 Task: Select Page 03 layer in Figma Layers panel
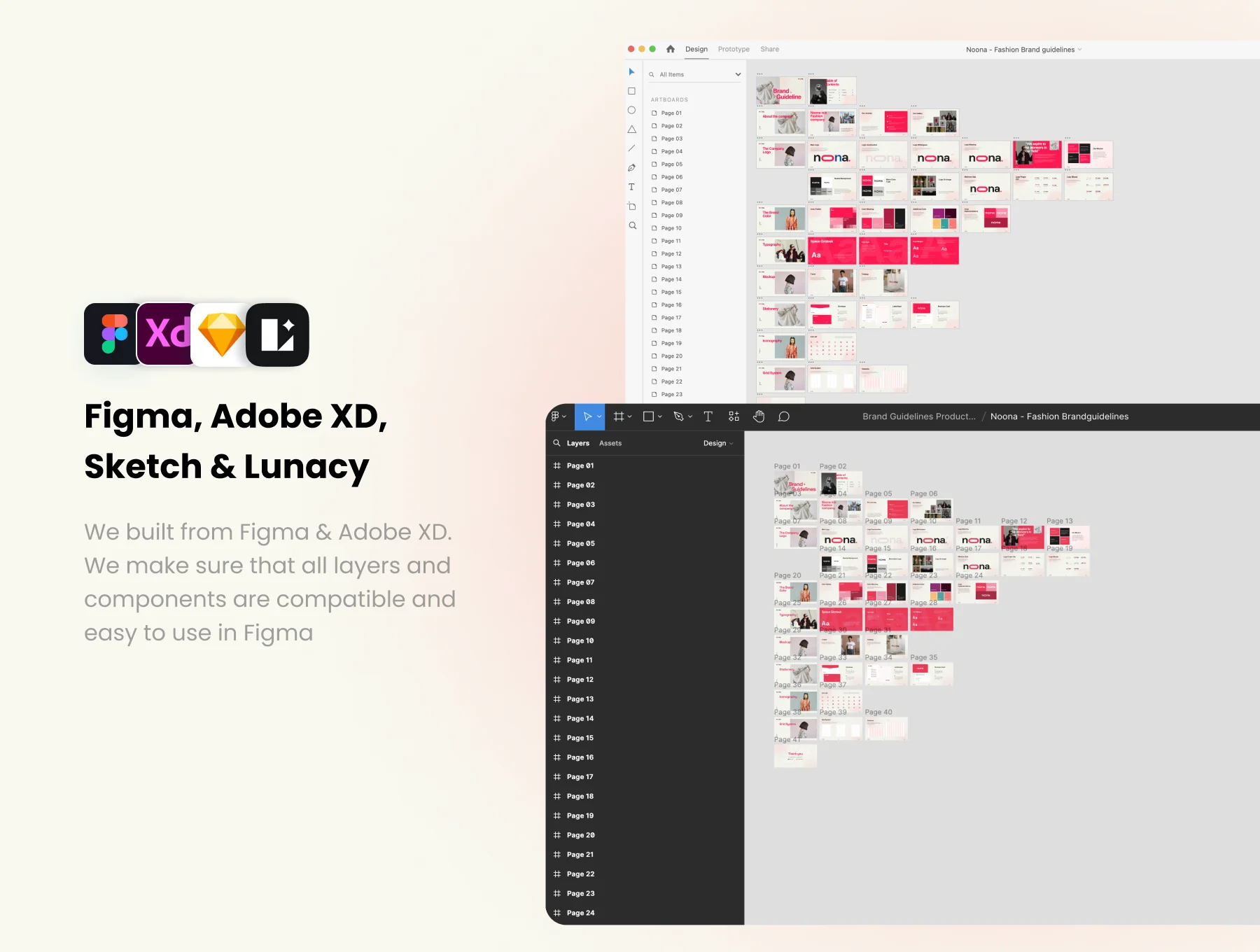(645, 505)
